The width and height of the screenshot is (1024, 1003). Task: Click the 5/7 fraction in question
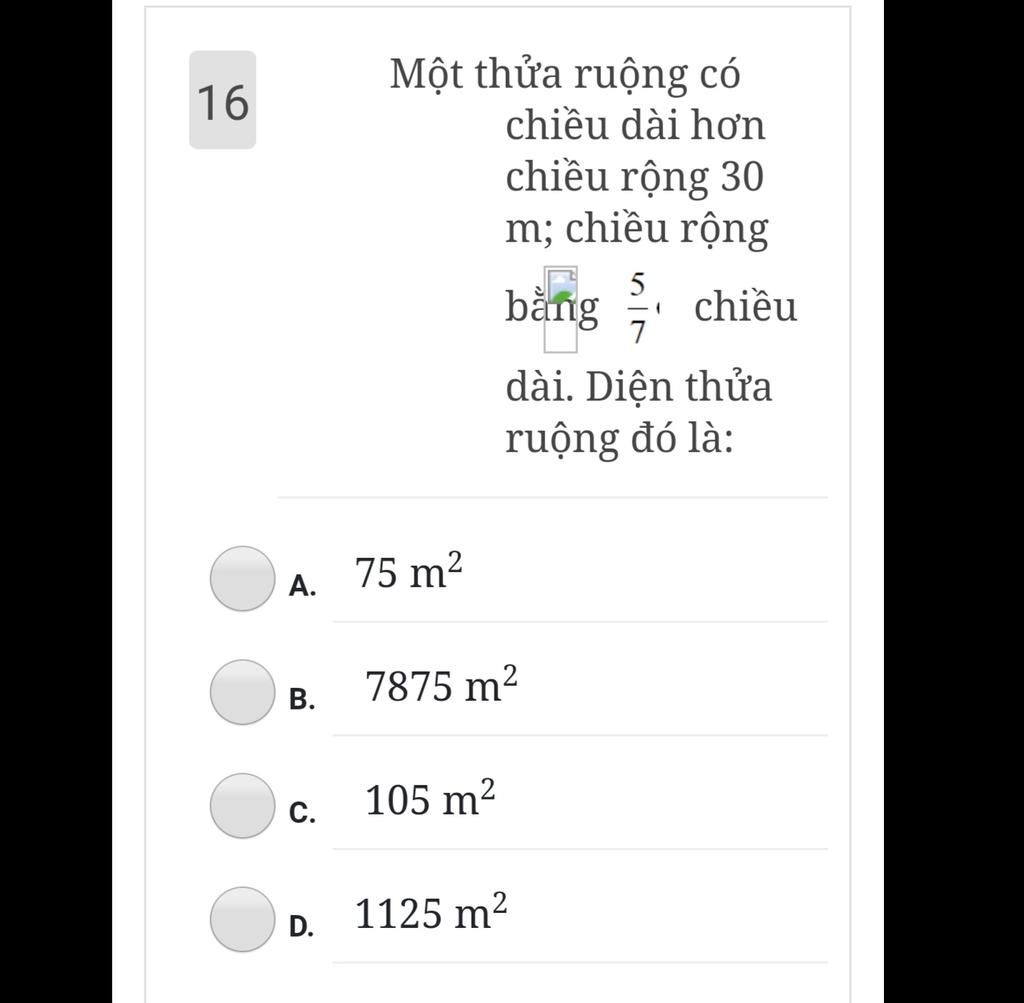(x=638, y=308)
